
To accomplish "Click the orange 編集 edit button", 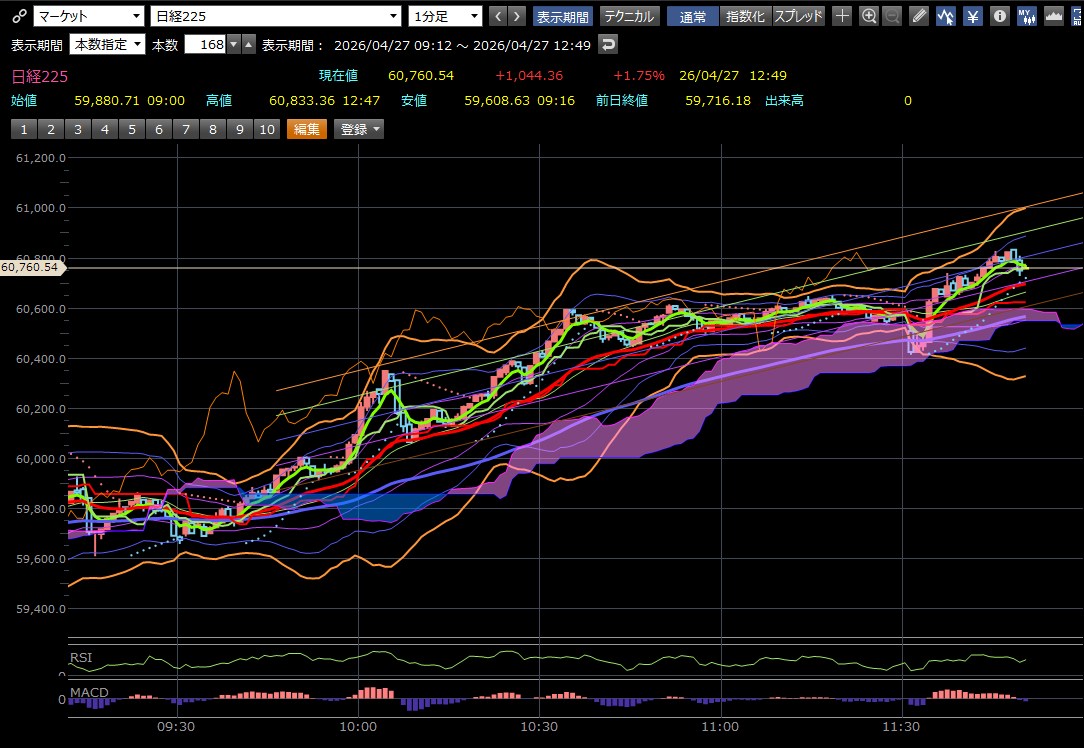I will [x=306, y=129].
